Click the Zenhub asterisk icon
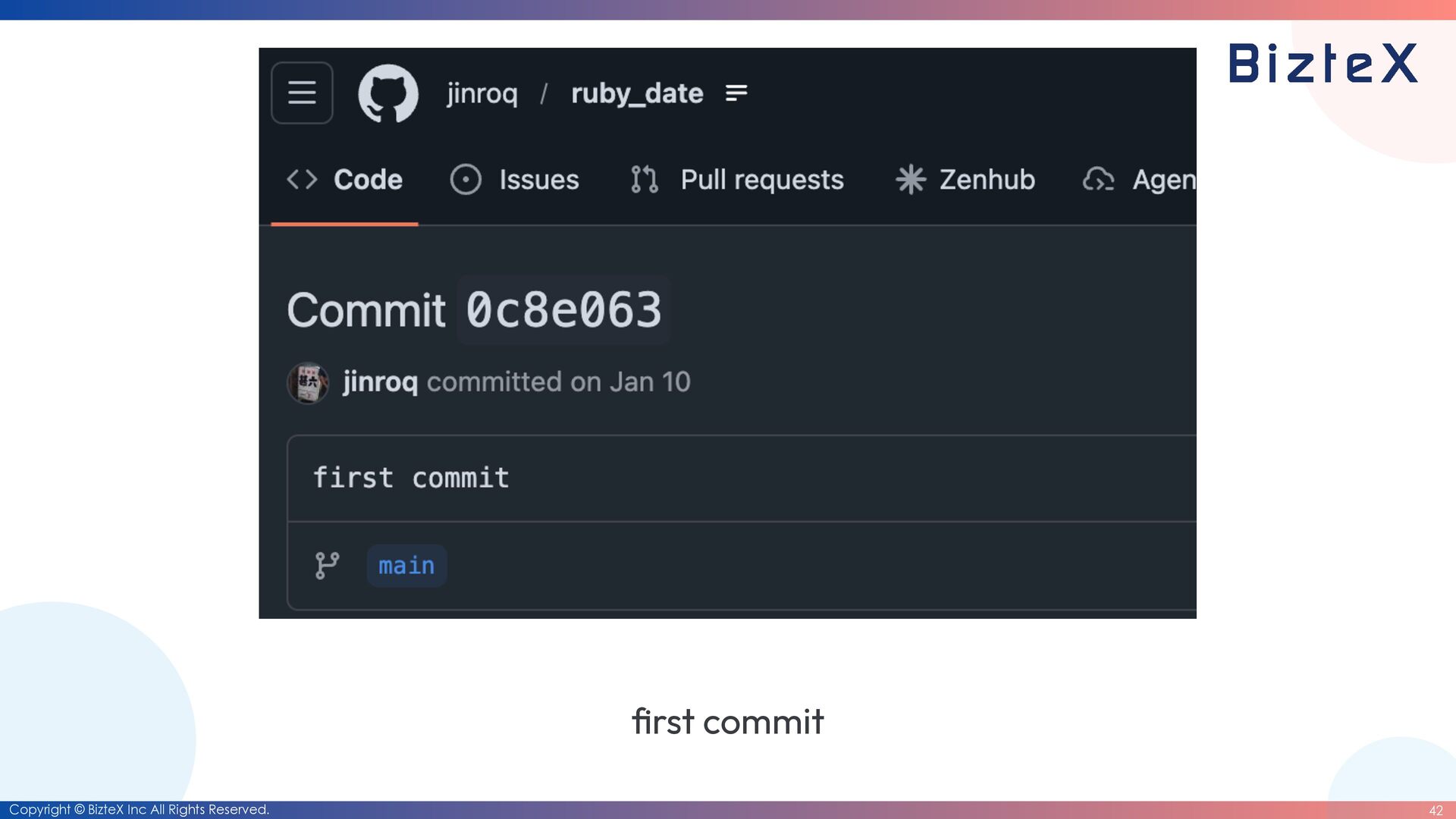1456x819 pixels. point(910,180)
